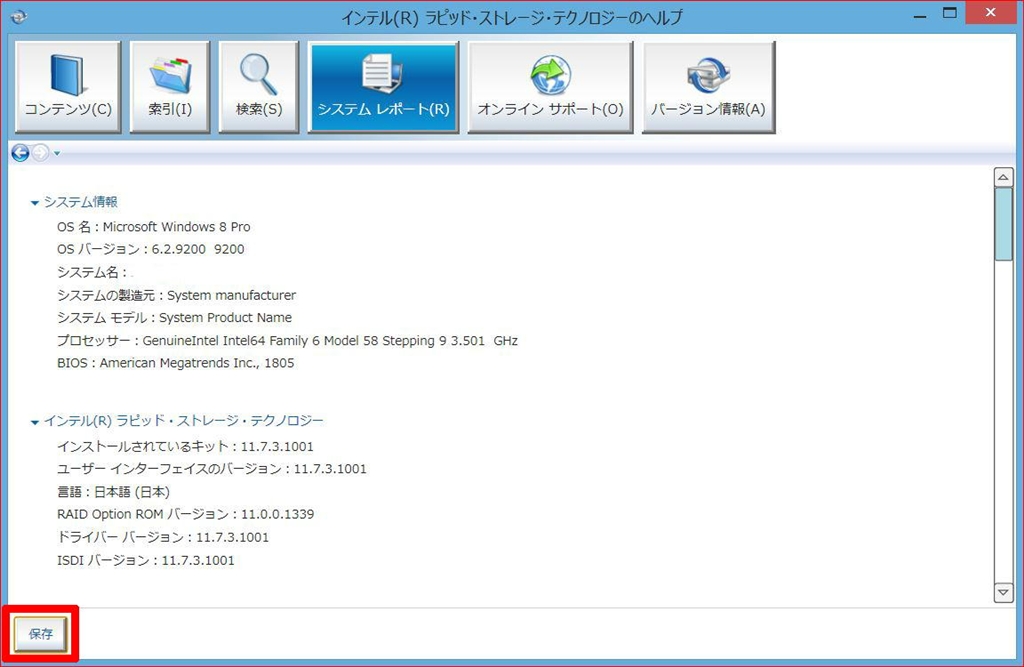Collapse the システム情報 section triangle
This screenshot has height=667, width=1024.
pyautogui.click(x=35, y=203)
